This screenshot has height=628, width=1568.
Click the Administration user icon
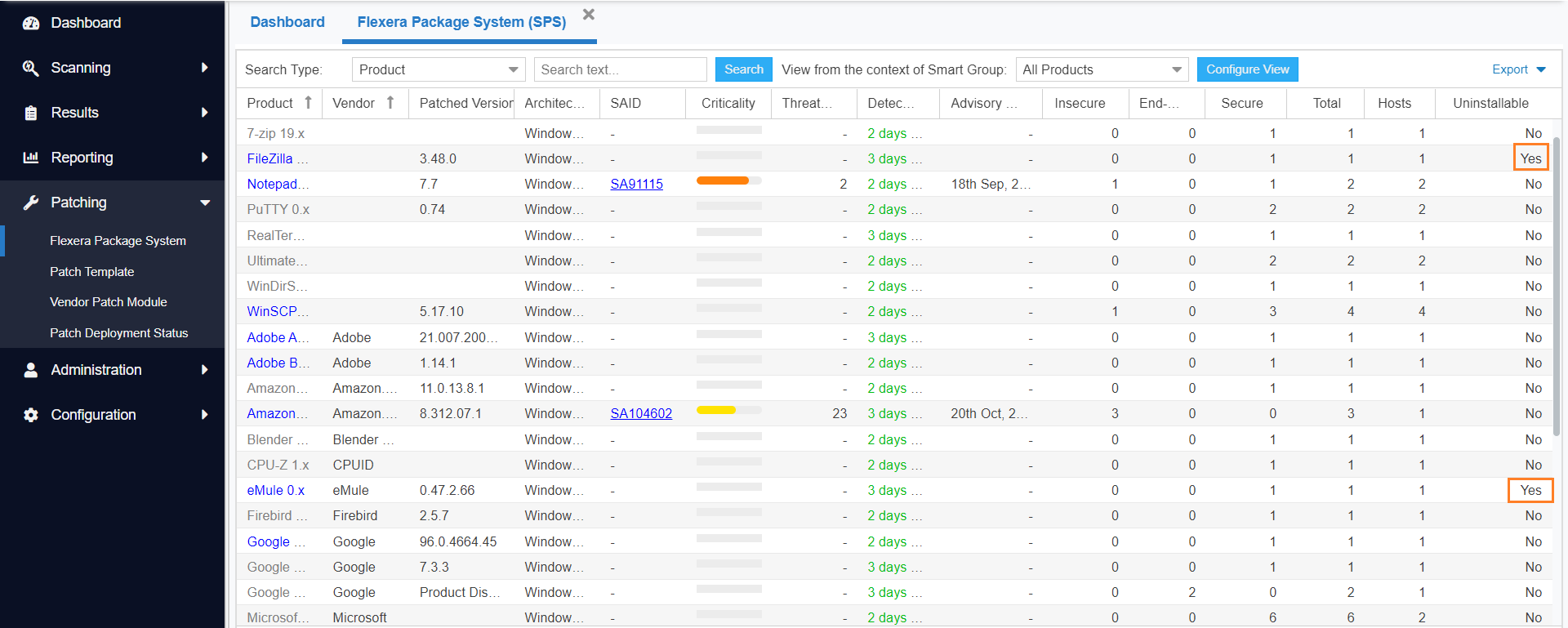coord(31,370)
